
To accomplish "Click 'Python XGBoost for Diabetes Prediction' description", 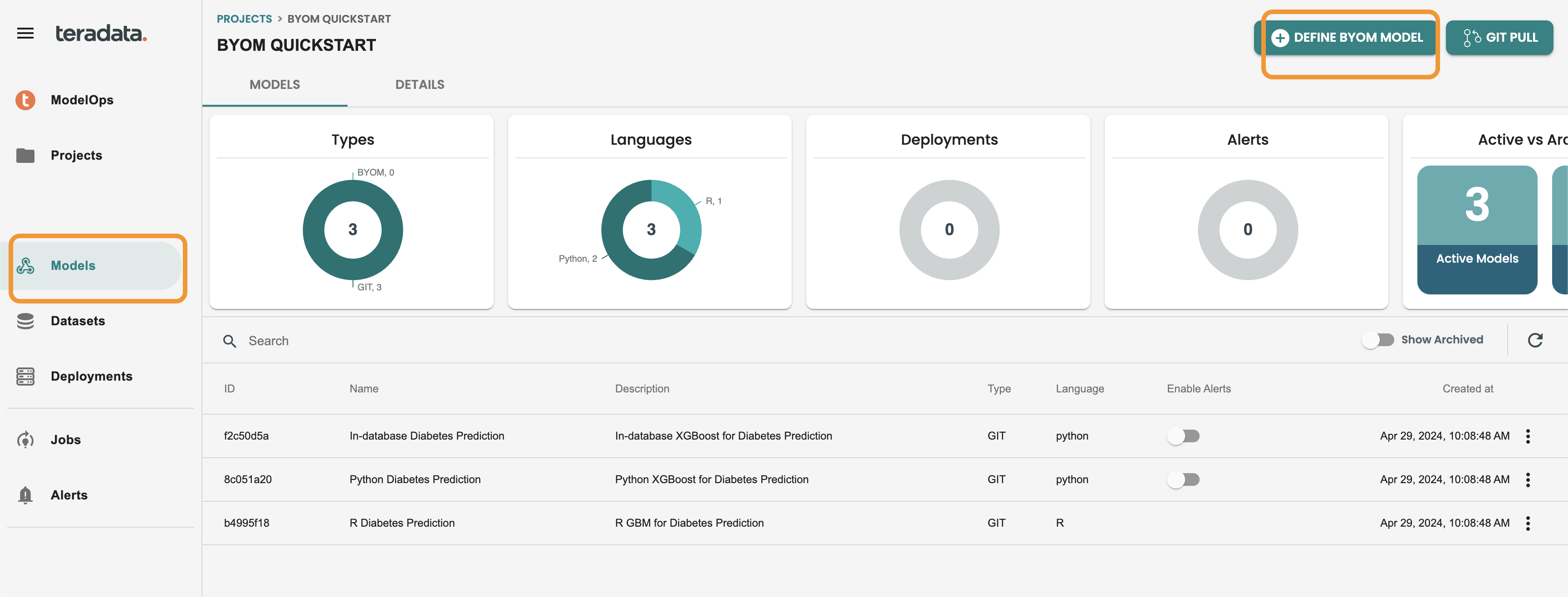I will [711, 480].
